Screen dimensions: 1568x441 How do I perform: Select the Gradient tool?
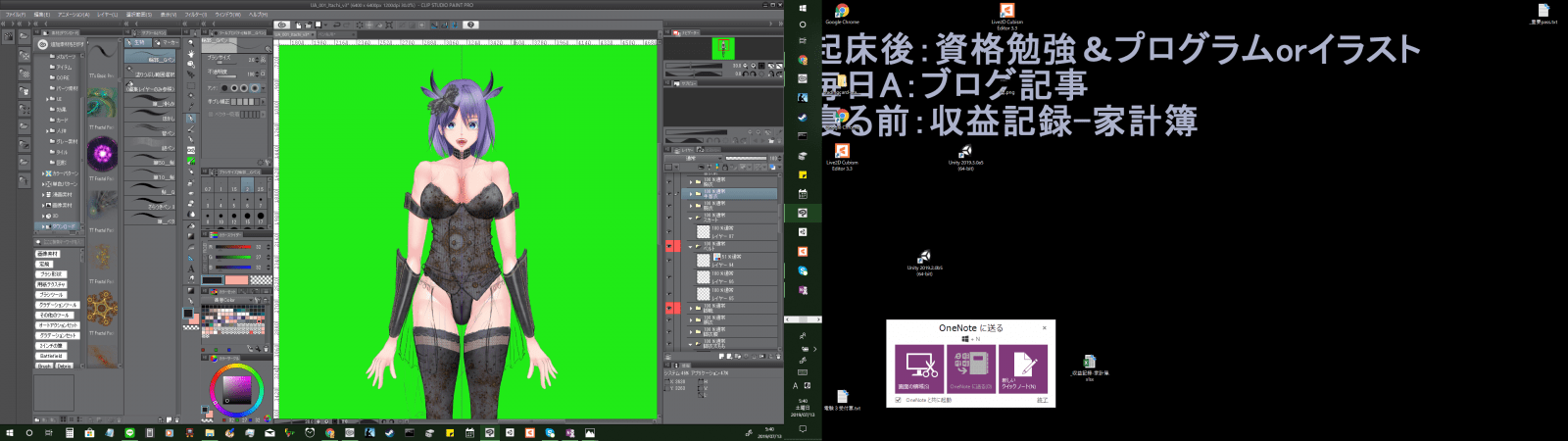(191, 235)
